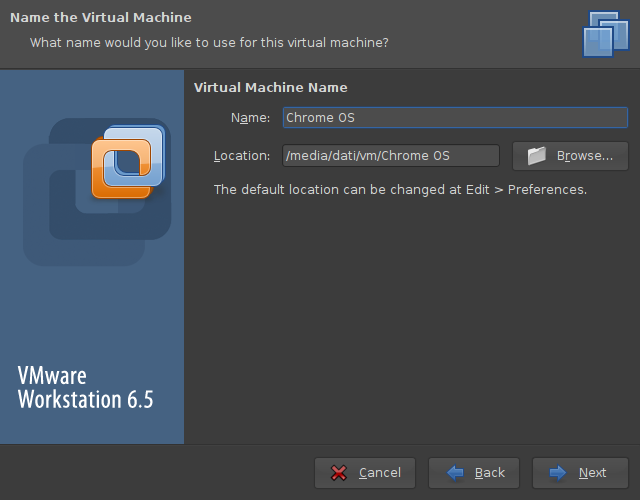
Task: Click the "Virtual Machine Name" heading
Action: (271, 87)
